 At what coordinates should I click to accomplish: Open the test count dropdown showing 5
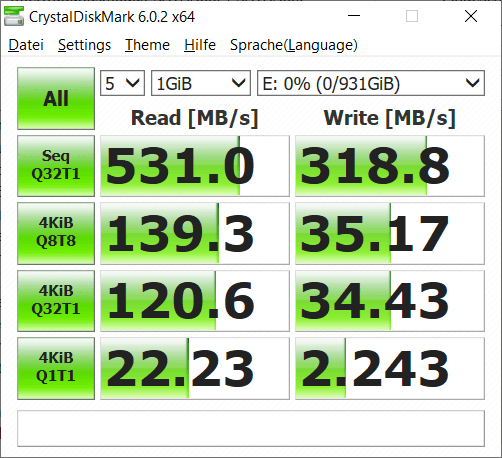pos(122,83)
